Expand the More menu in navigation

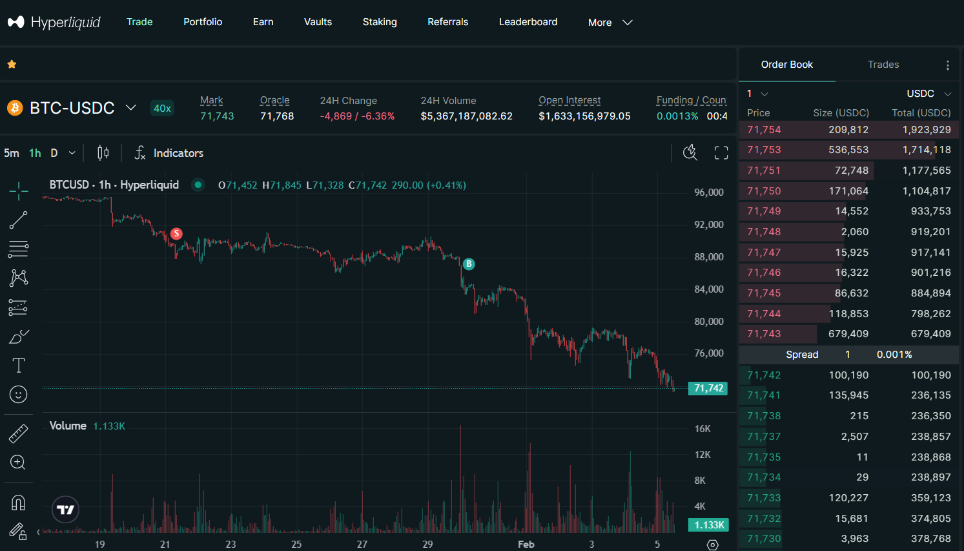(x=610, y=22)
